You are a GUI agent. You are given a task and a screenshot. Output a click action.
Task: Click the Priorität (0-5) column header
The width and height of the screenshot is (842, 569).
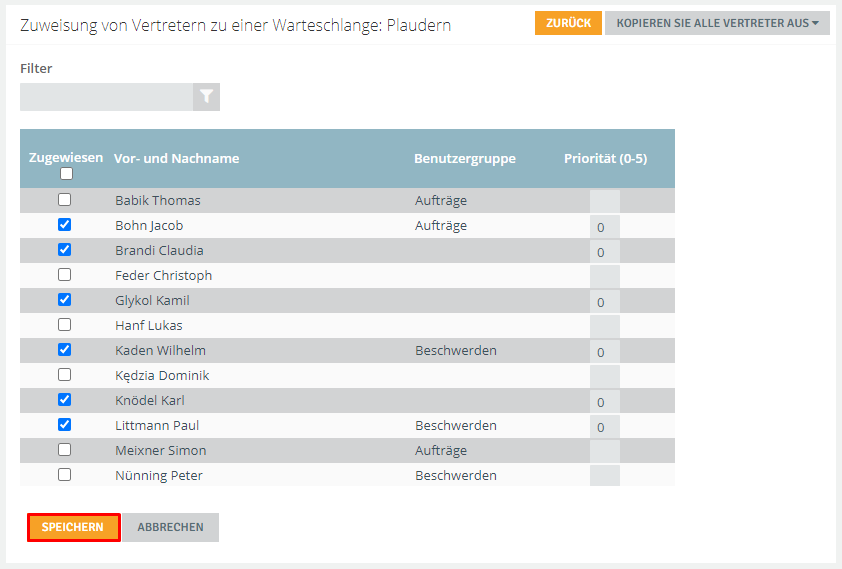(x=605, y=158)
